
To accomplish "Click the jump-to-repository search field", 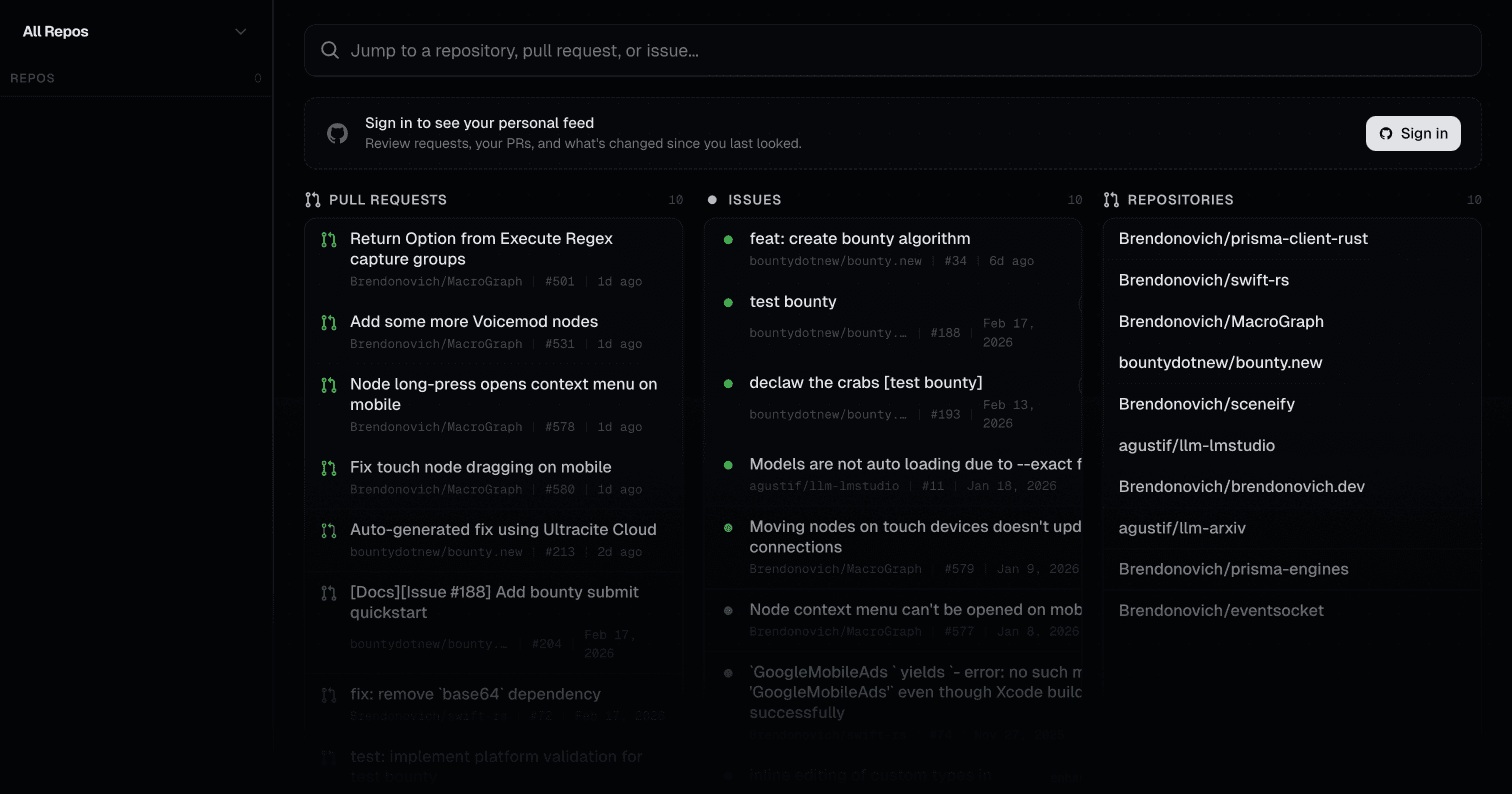I will (892, 50).
